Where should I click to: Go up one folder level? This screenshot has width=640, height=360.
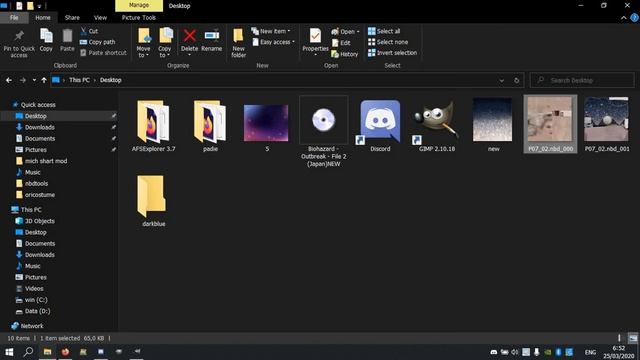[x=44, y=80]
